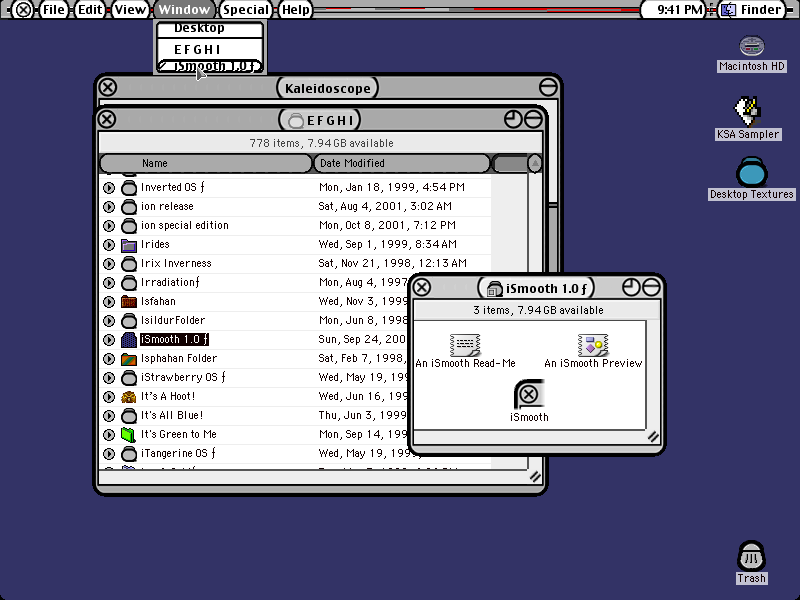The width and height of the screenshot is (800, 600).
Task: Click the It's Green to Me folder icon
Action: [129, 435]
